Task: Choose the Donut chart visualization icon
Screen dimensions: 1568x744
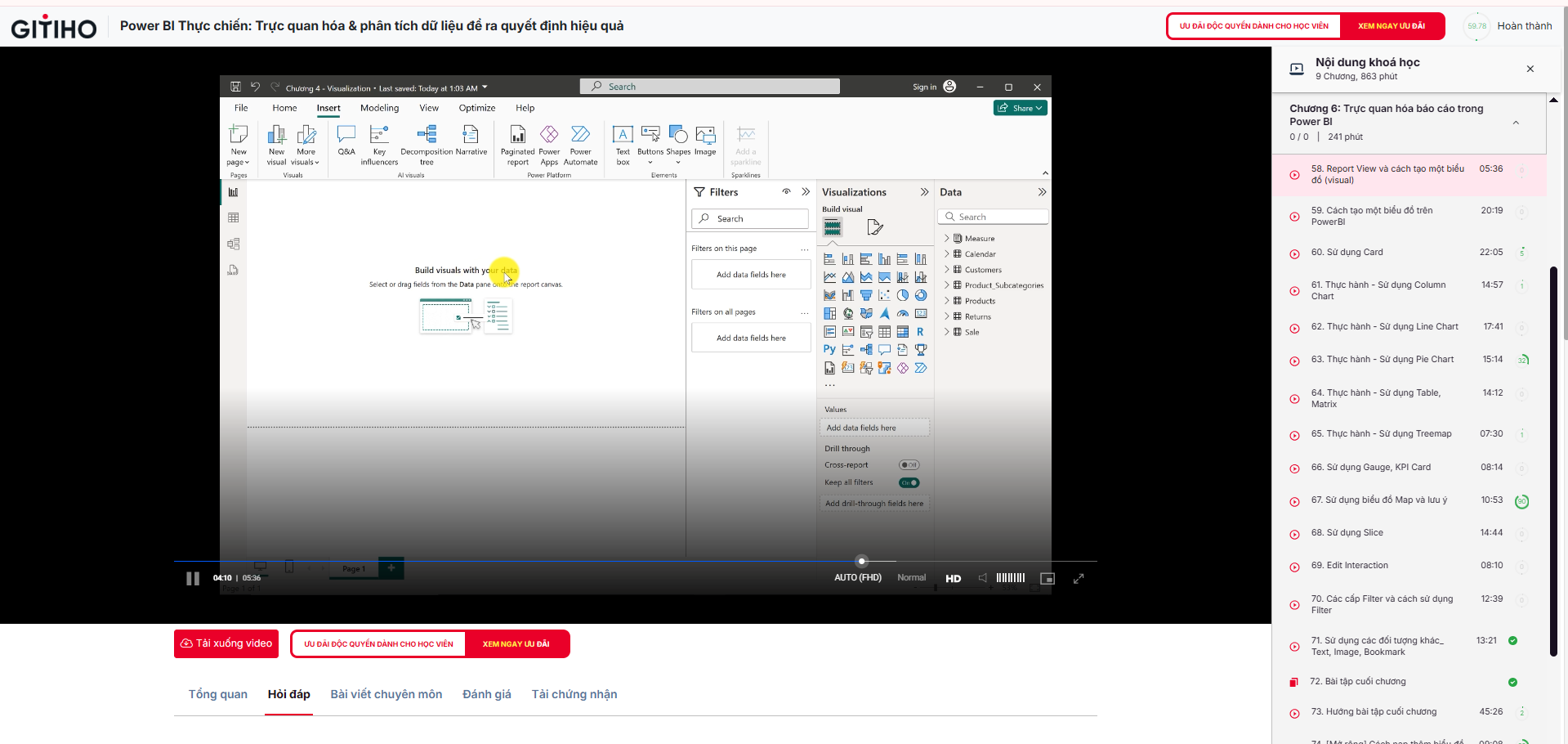Action: click(x=921, y=295)
